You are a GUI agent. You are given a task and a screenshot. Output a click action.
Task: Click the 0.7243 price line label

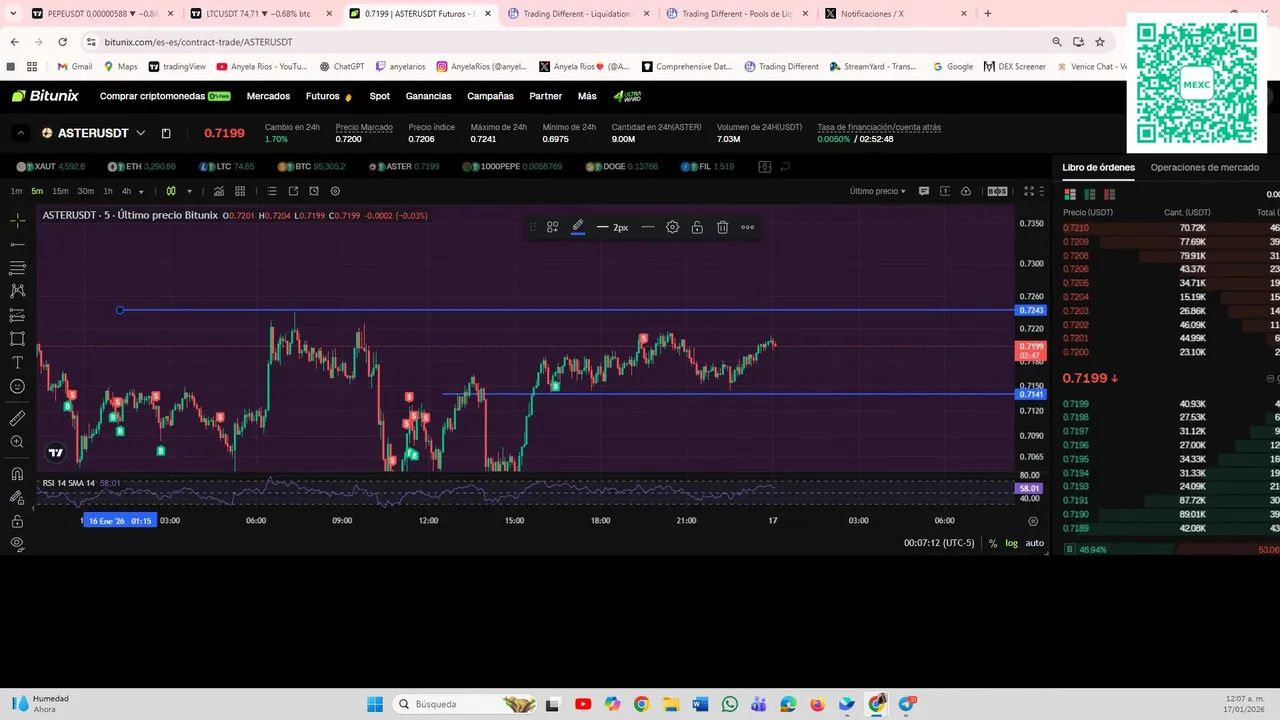point(1031,310)
